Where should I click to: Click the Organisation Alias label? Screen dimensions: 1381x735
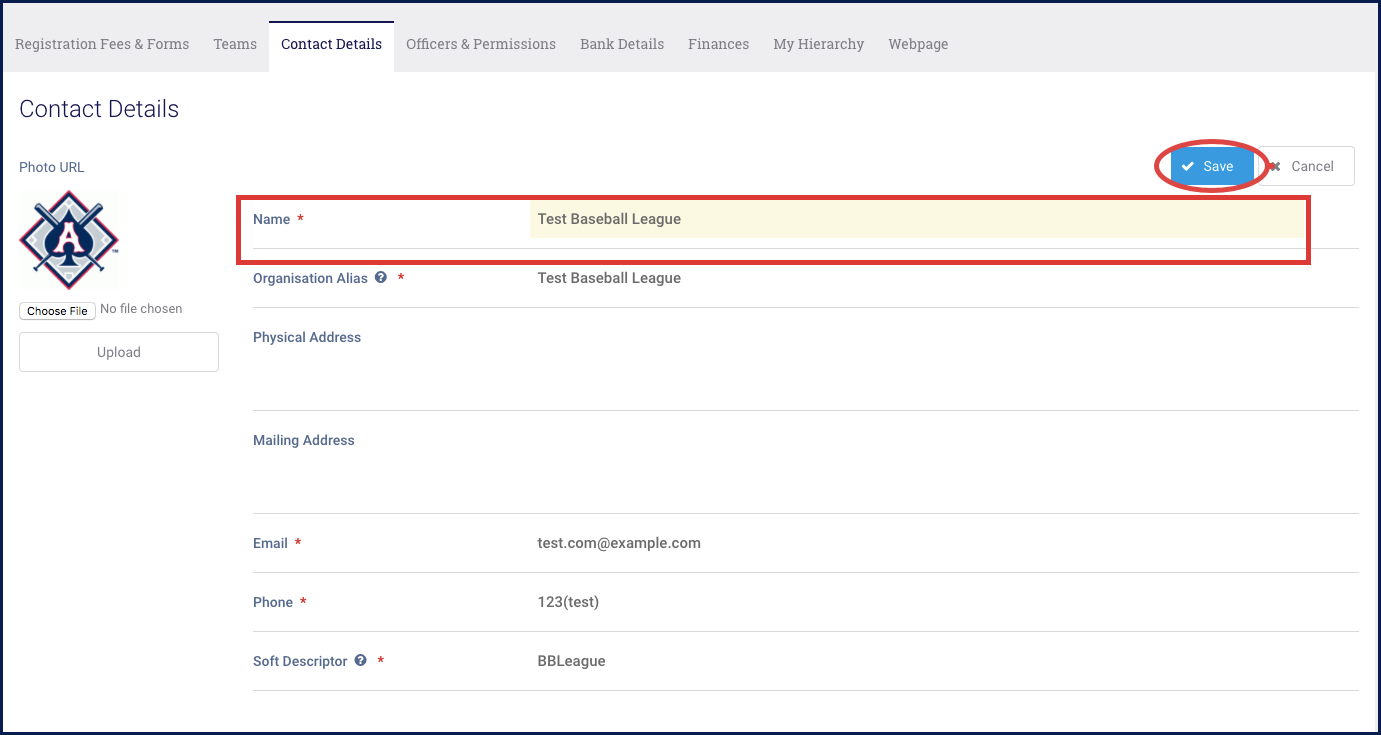(310, 278)
